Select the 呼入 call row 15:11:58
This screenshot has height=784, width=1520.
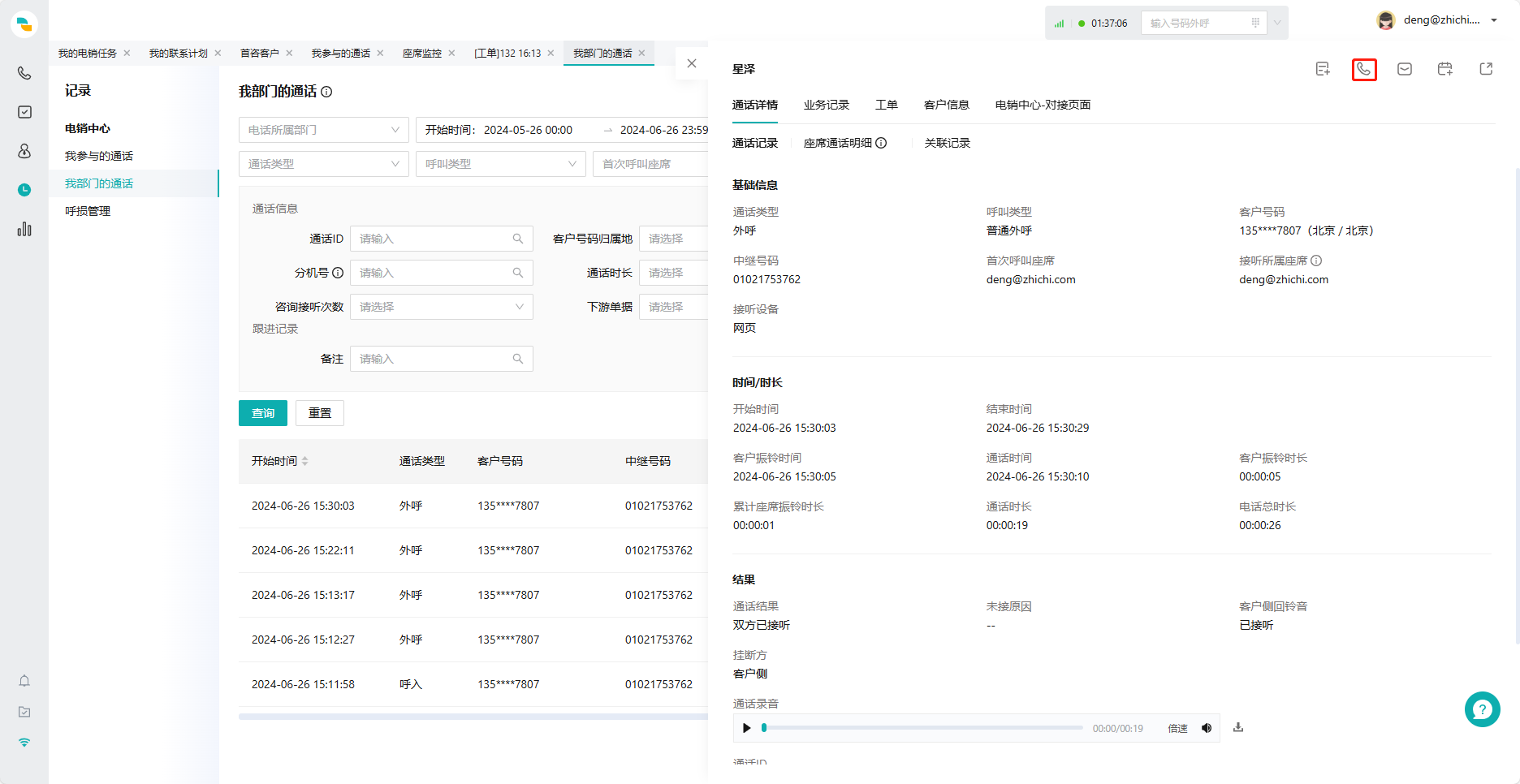(473, 684)
